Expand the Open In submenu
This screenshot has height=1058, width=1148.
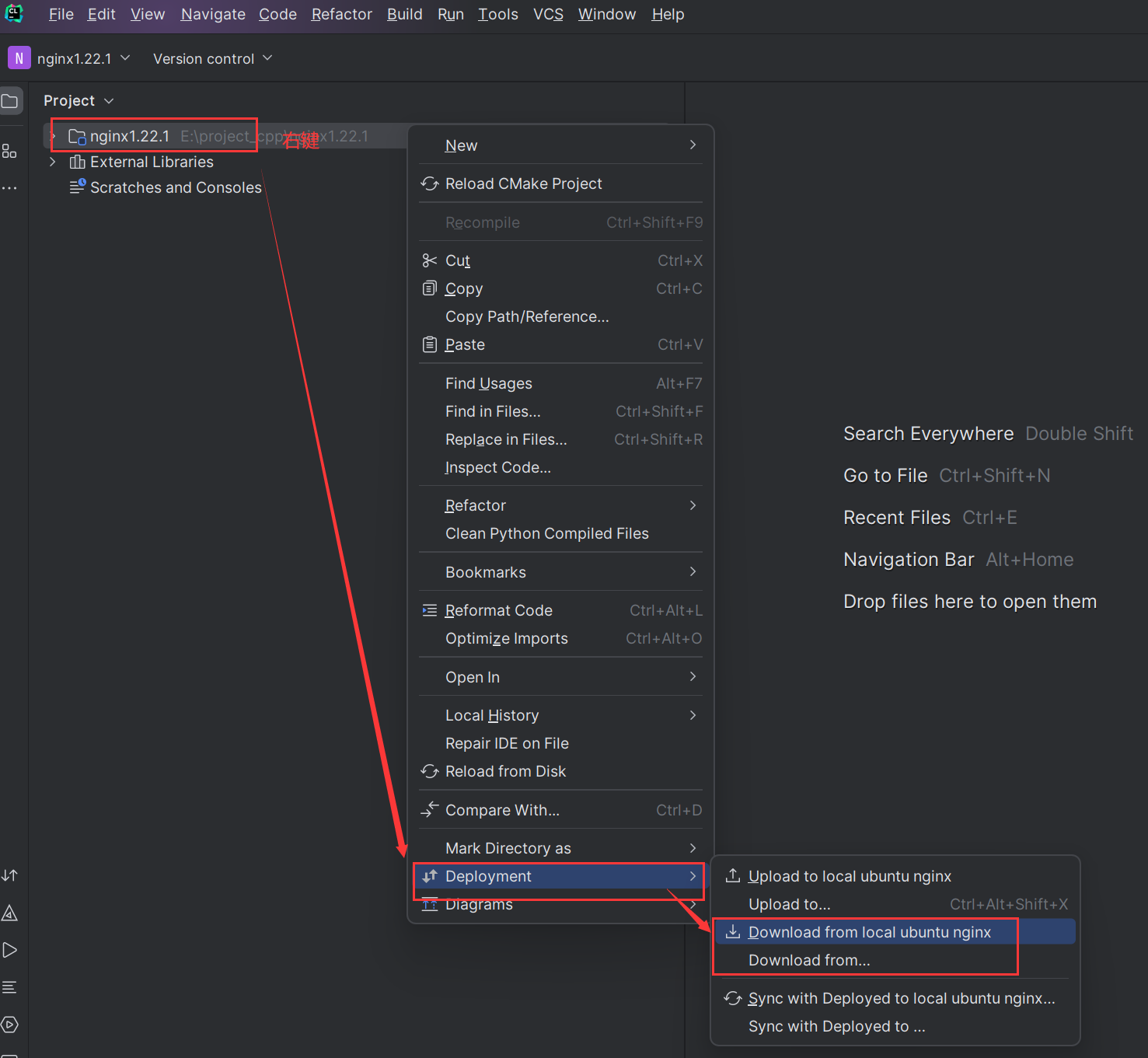[x=693, y=677]
